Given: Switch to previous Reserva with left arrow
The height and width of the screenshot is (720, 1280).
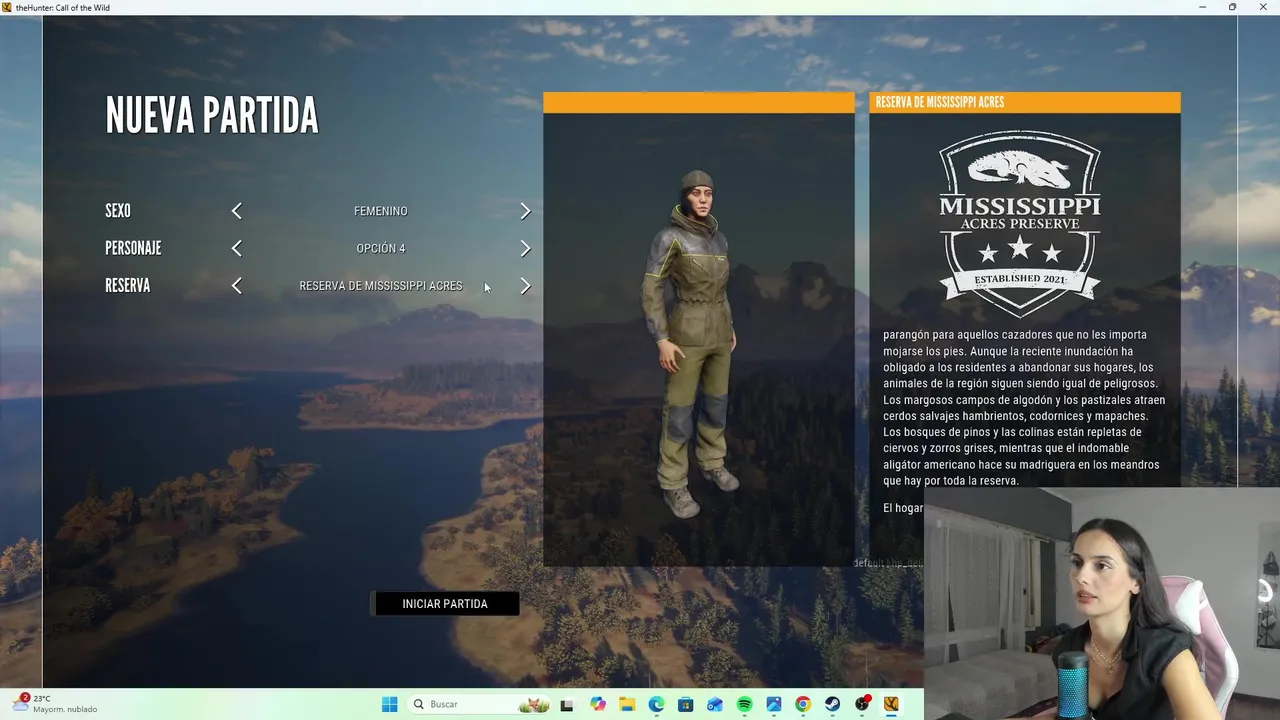Looking at the screenshot, I should (x=236, y=286).
